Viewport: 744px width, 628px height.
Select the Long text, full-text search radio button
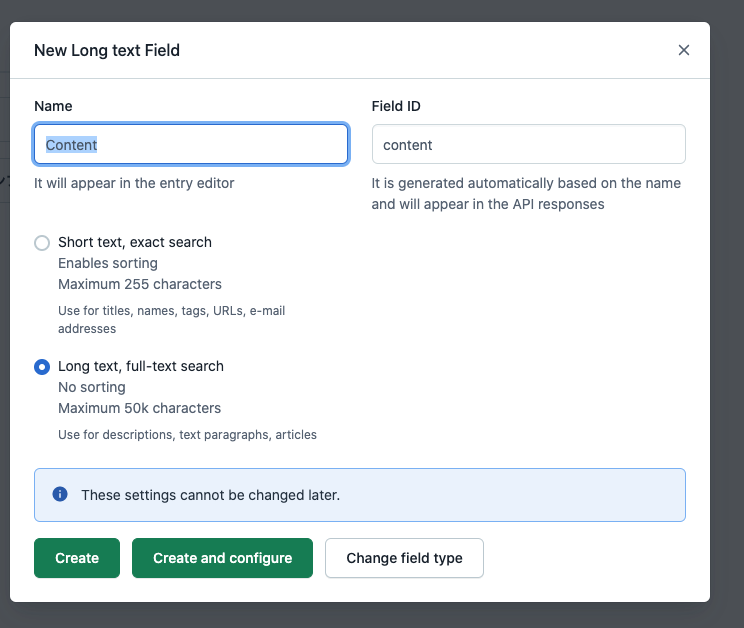point(42,367)
